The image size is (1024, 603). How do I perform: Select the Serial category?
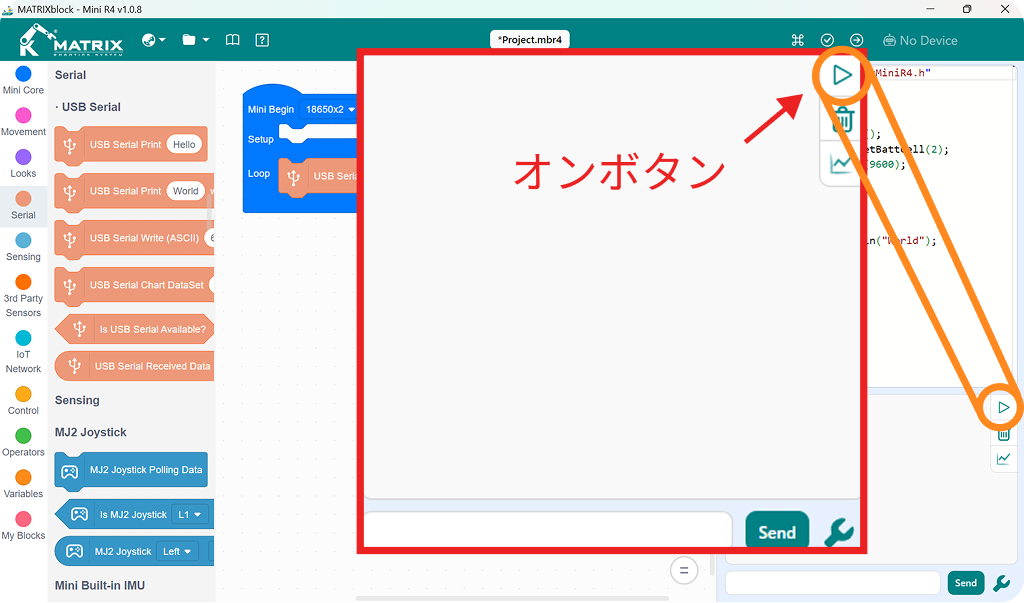pyautogui.click(x=24, y=206)
